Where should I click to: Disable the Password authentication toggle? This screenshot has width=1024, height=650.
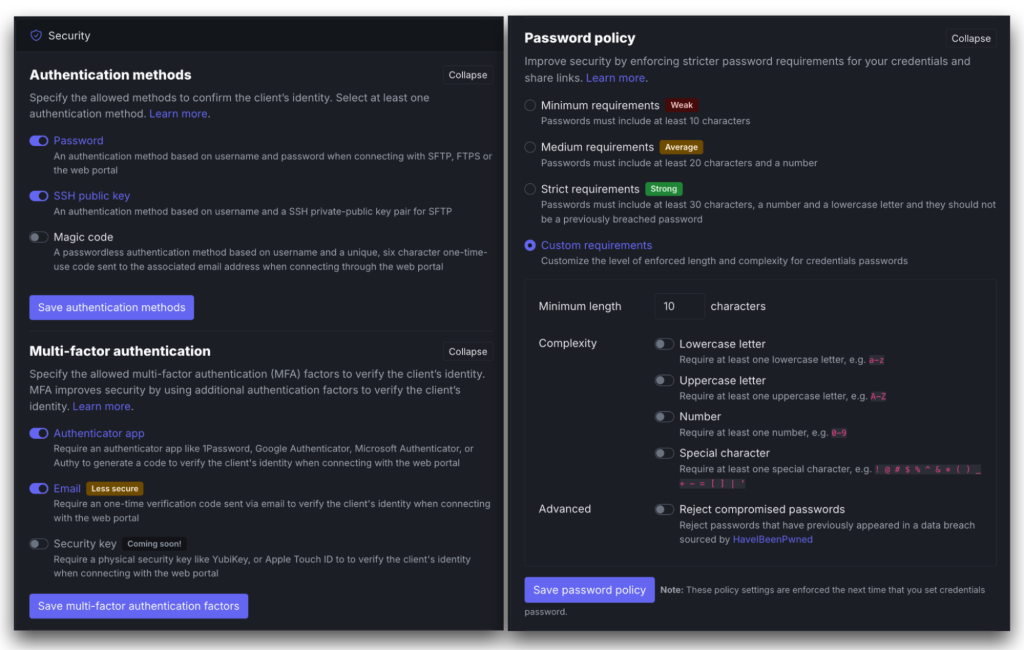pyautogui.click(x=39, y=141)
